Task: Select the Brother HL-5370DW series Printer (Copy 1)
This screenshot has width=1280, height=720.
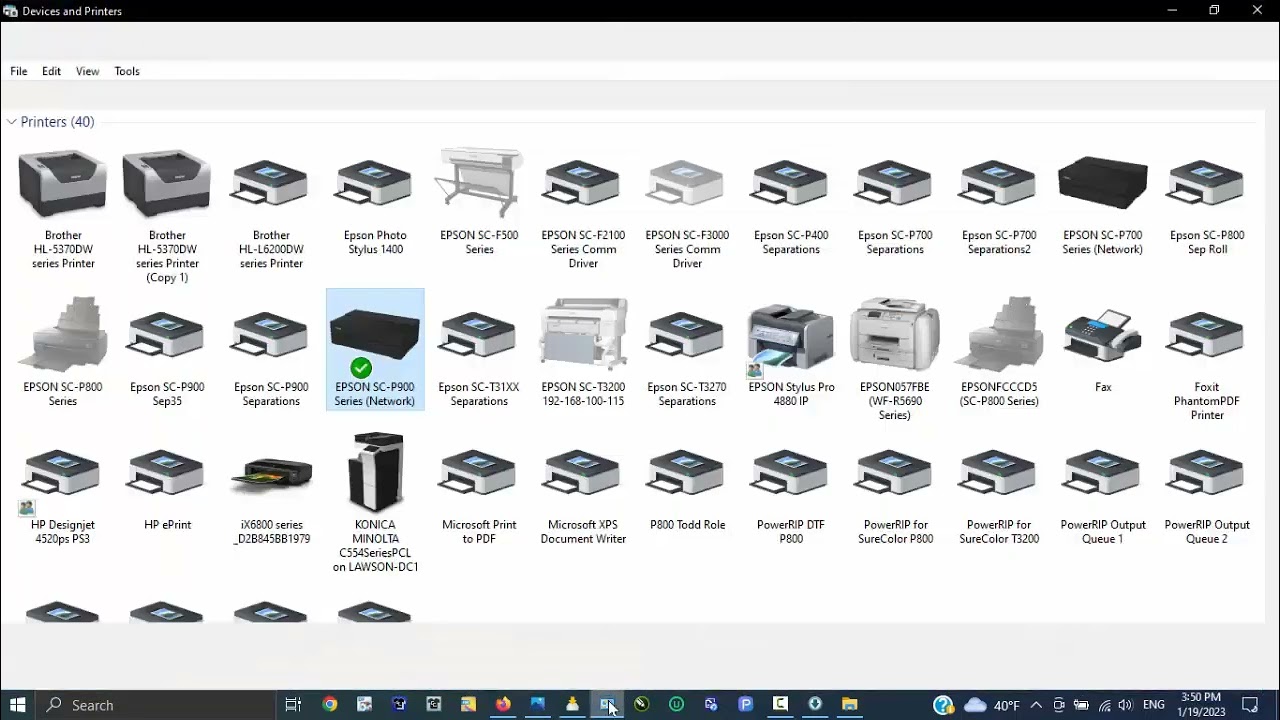Action: [167, 216]
